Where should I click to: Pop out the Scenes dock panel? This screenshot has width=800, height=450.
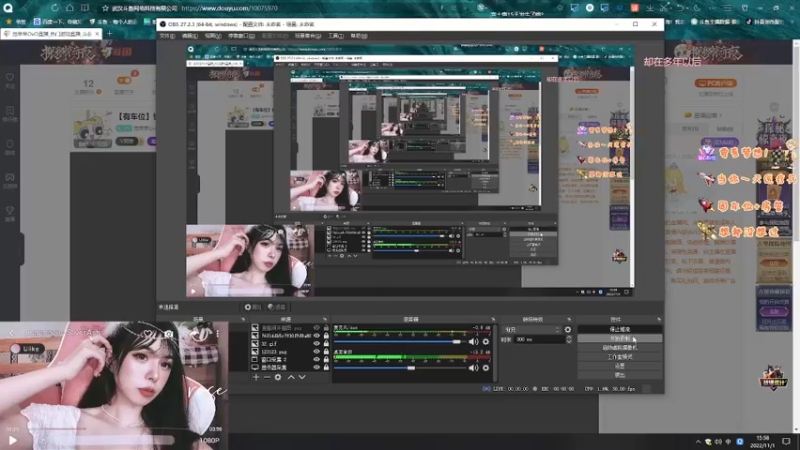click(243, 319)
